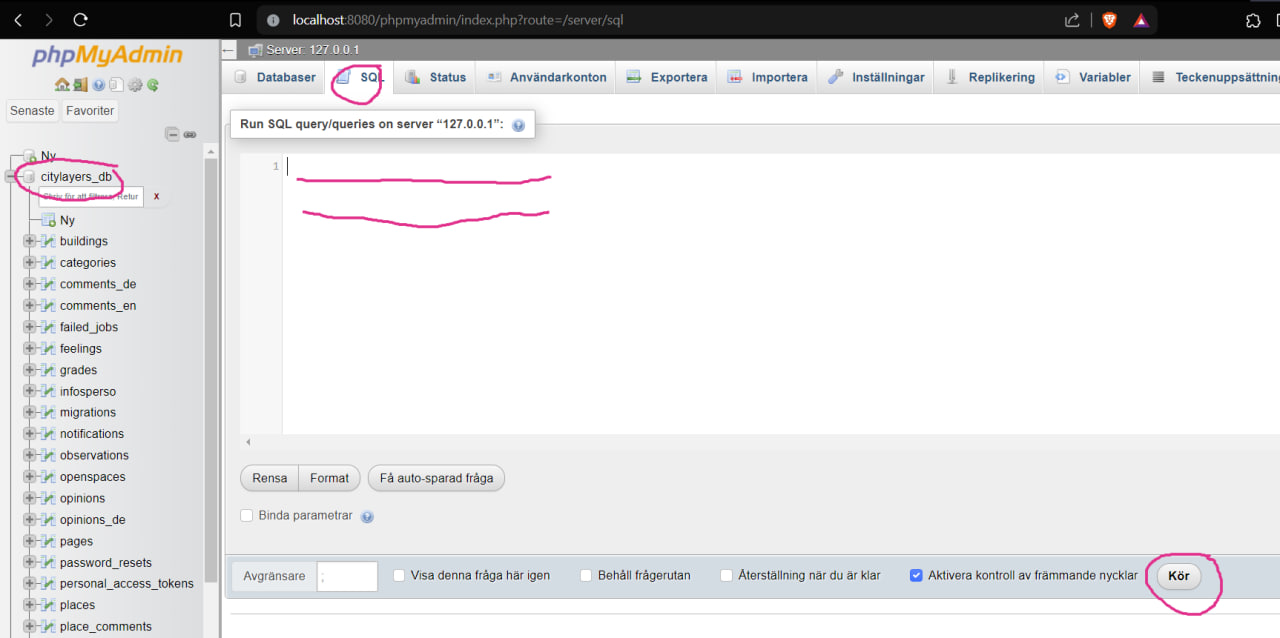
Task: Expand the comments_en table node
Action: 29,306
